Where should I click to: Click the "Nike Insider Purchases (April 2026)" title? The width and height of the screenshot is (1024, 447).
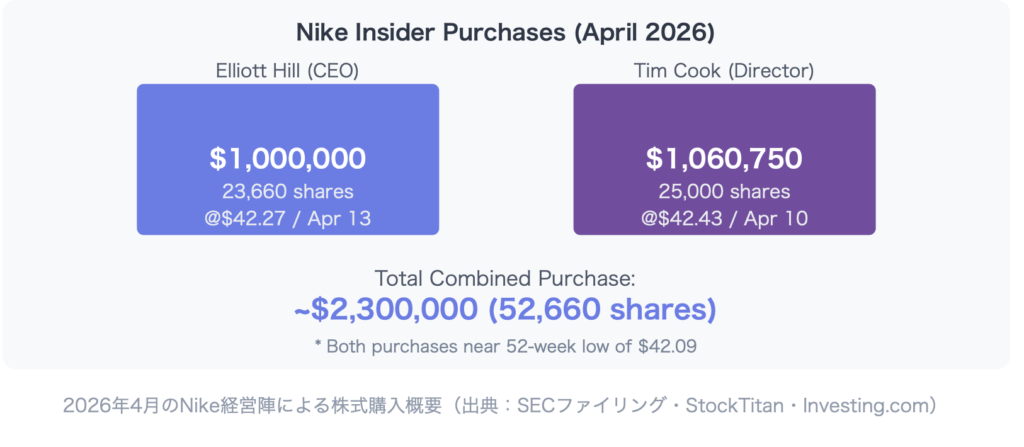pyautogui.click(x=505, y=32)
